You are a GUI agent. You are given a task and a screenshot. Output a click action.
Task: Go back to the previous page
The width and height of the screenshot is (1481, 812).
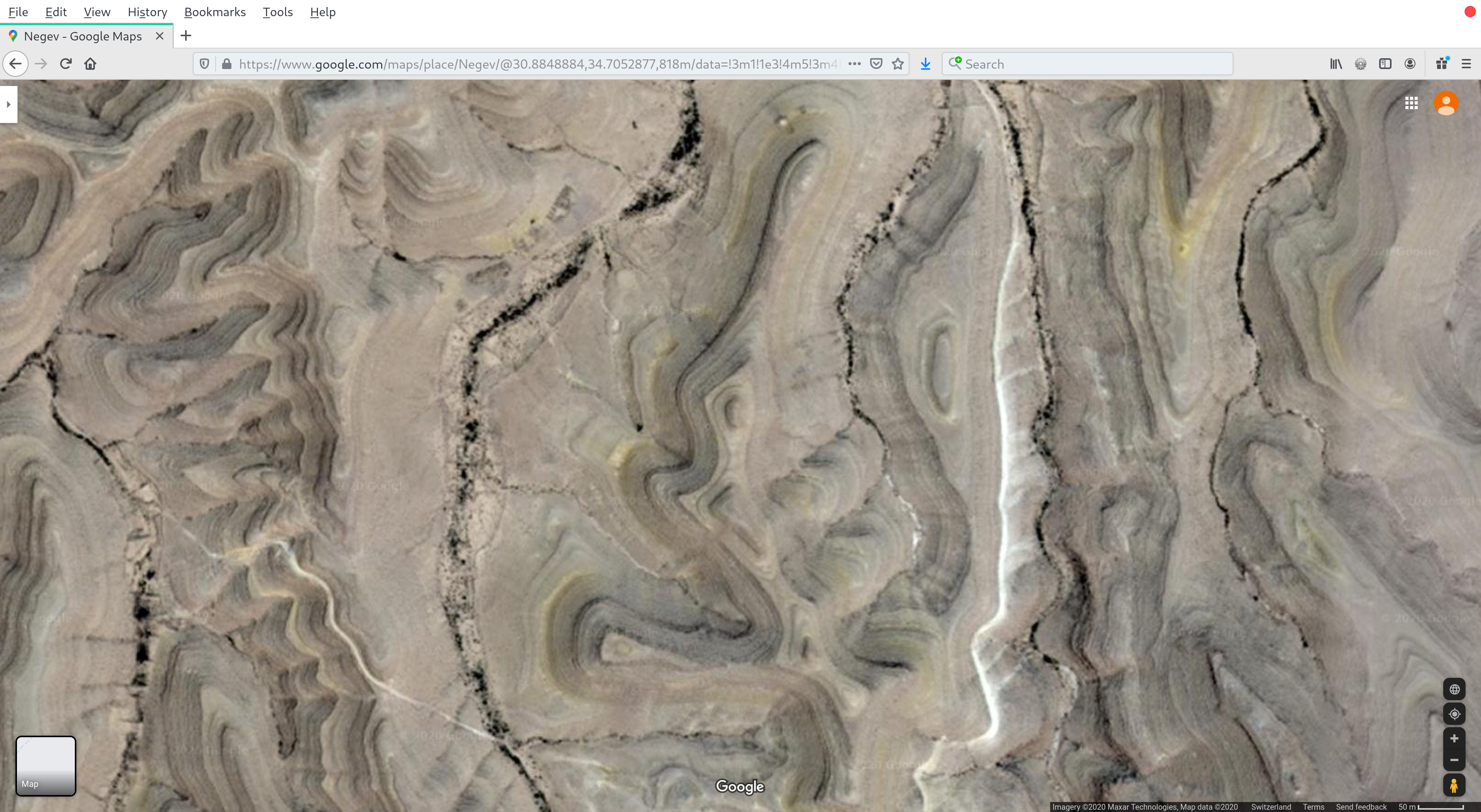[x=15, y=64]
